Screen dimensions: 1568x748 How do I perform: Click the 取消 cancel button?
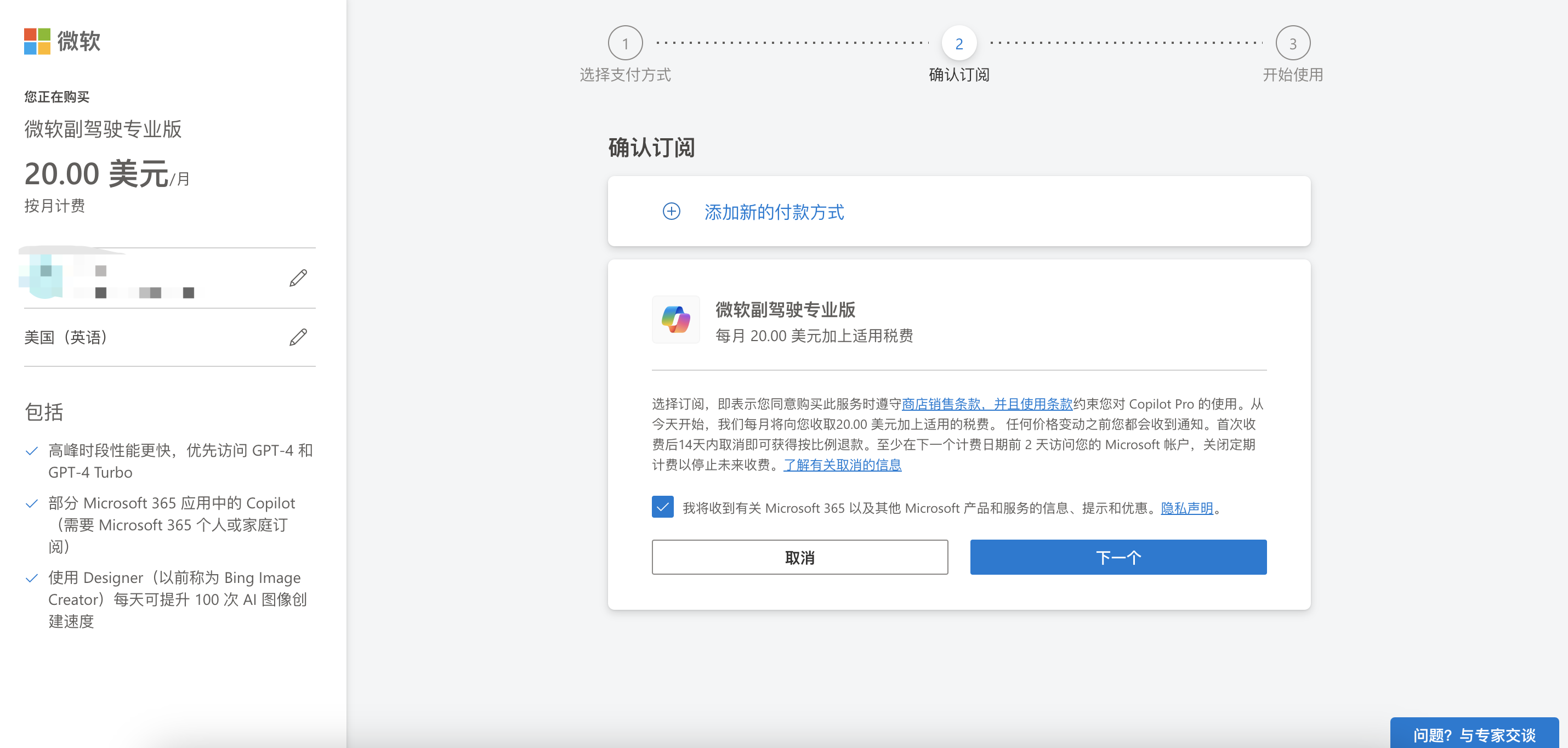point(800,557)
